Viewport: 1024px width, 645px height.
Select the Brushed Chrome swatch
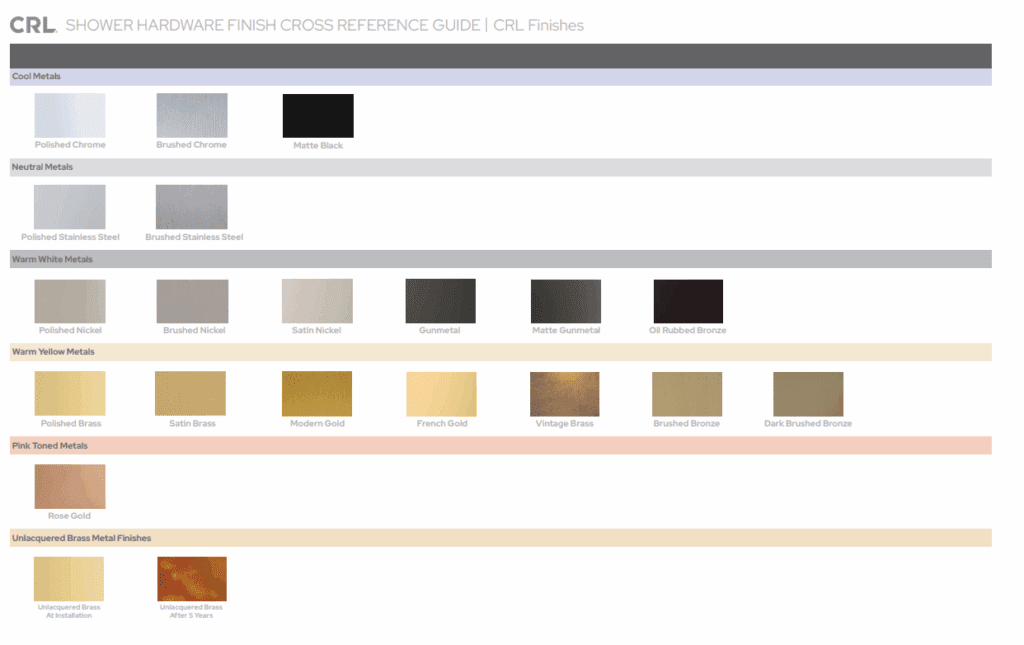pyautogui.click(x=191, y=115)
